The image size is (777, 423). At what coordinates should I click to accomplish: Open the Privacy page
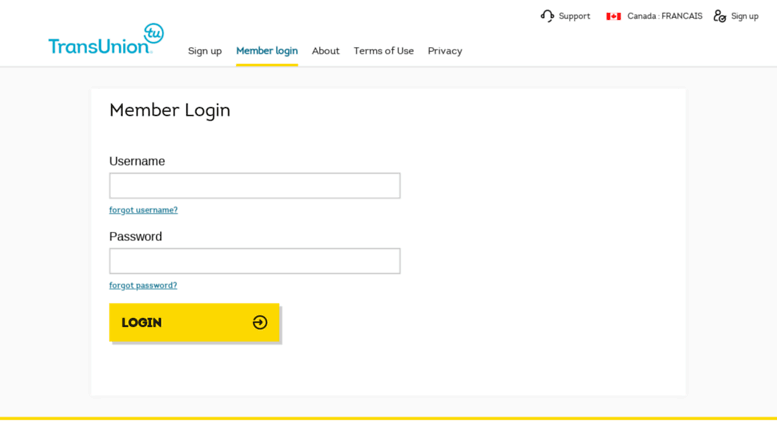tap(445, 51)
